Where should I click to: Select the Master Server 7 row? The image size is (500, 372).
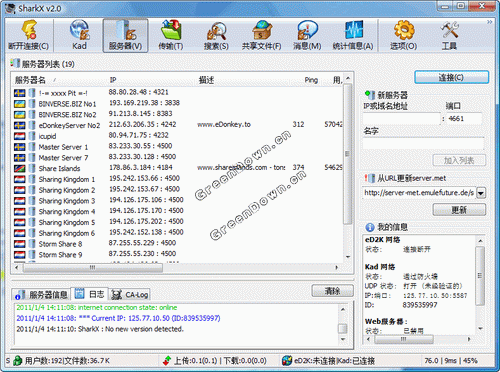[178, 157]
